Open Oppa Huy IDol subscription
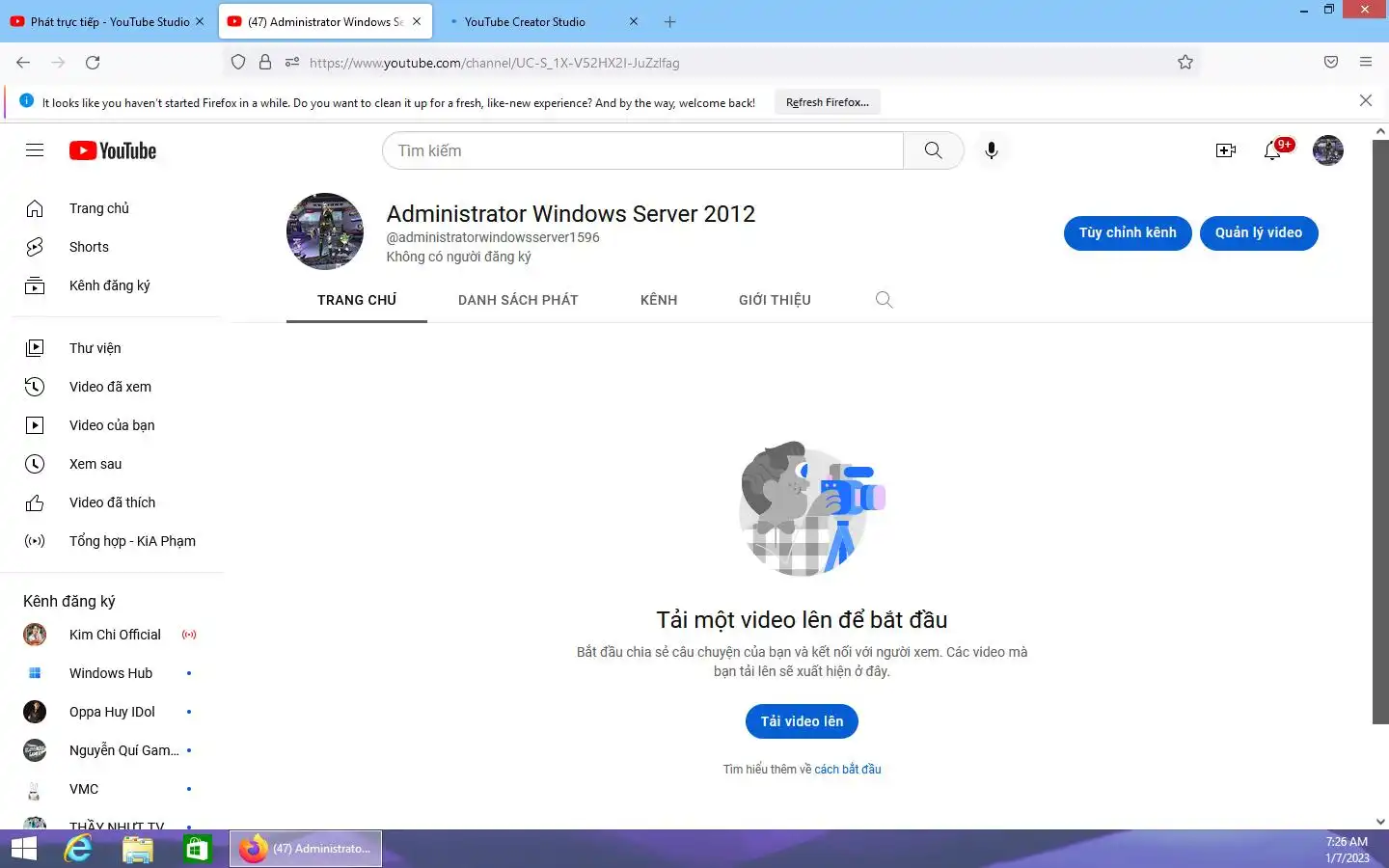1389x868 pixels. (112, 712)
